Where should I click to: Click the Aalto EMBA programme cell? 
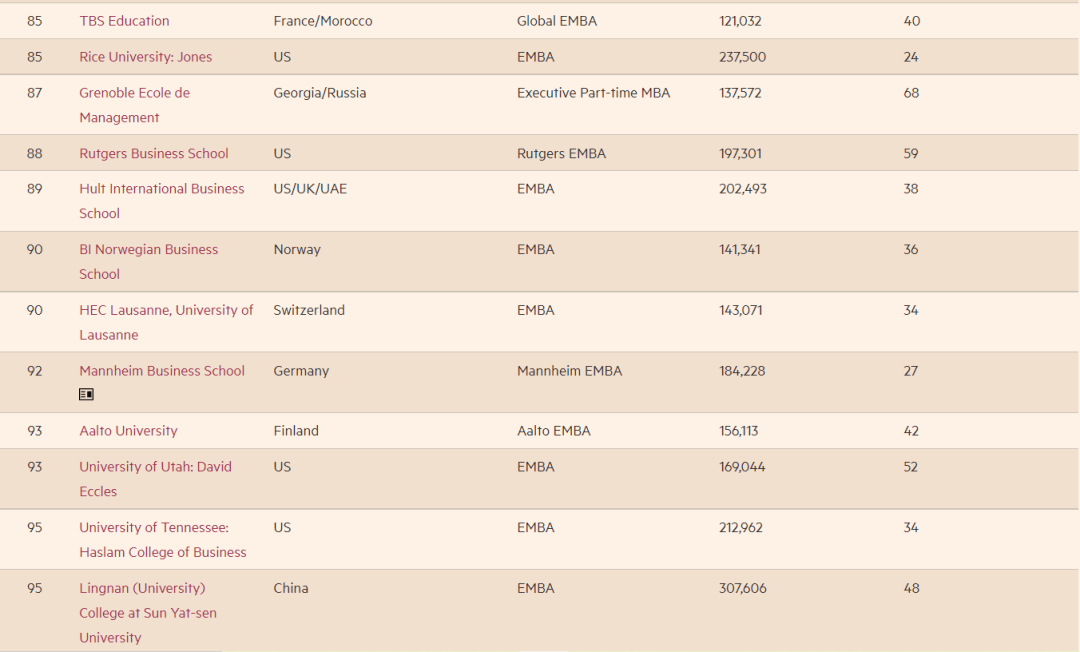point(554,431)
